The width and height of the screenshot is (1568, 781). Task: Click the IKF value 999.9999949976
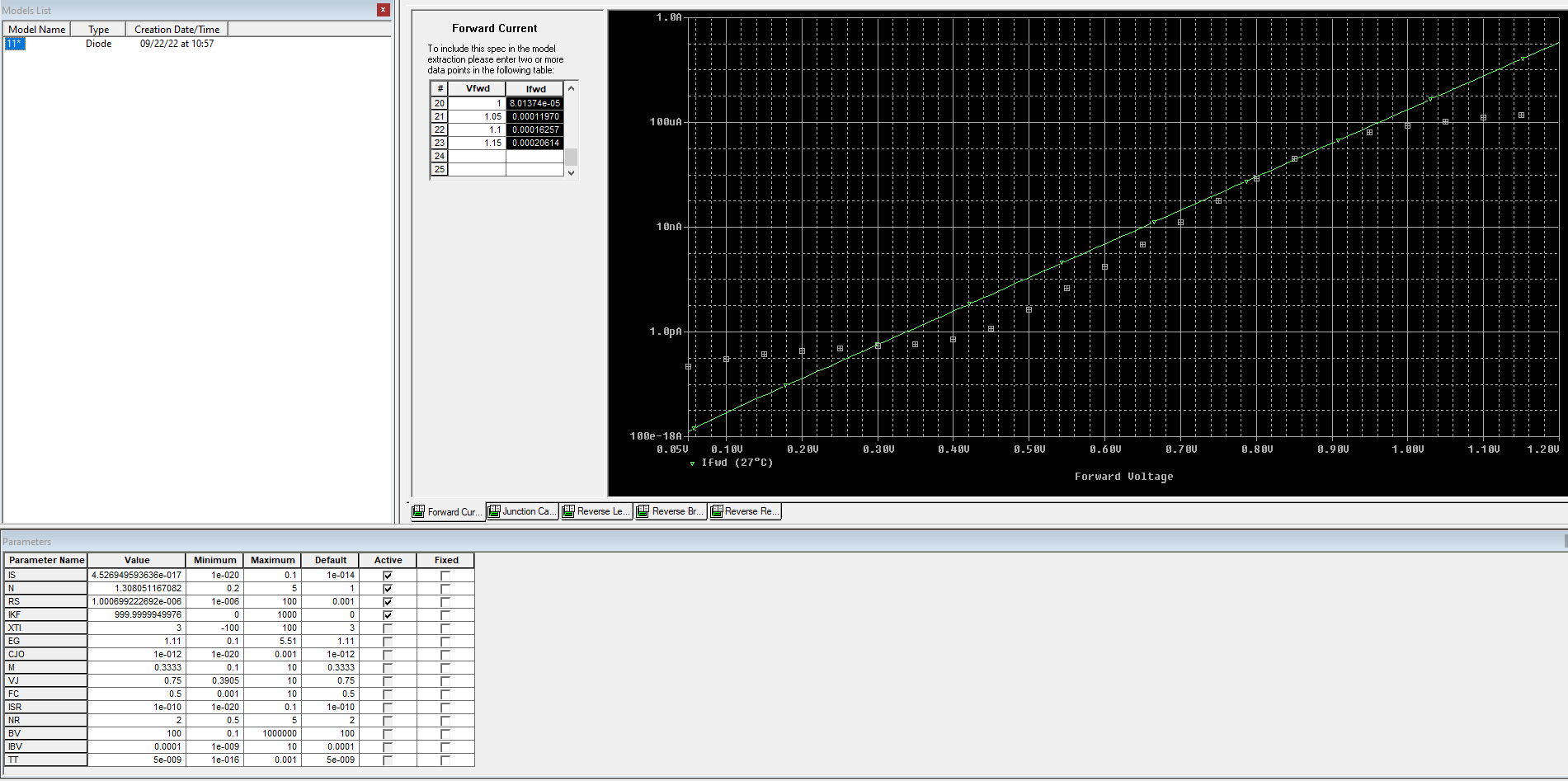(137, 615)
